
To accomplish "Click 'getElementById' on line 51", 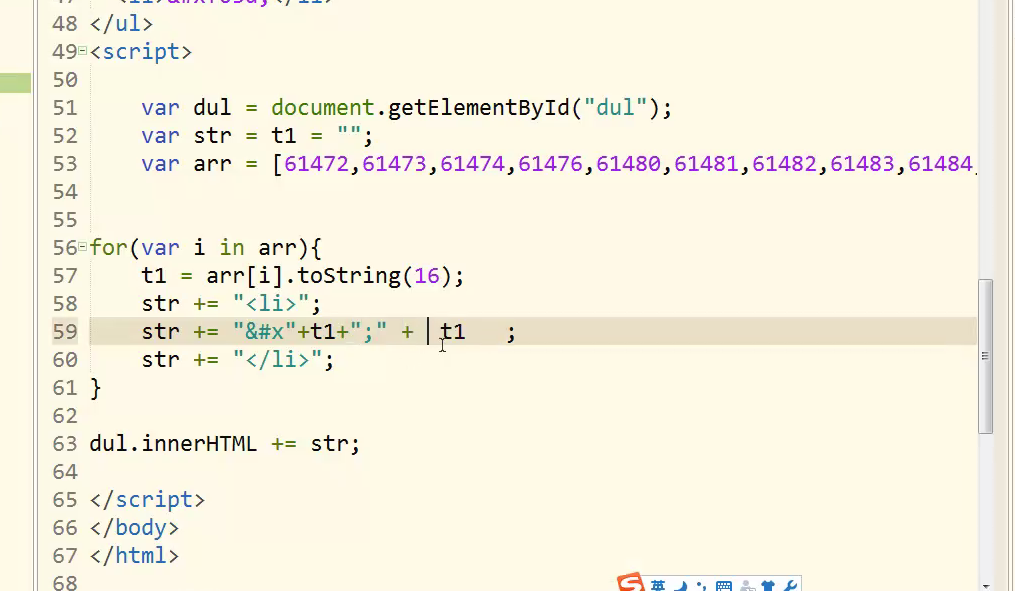I will (478, 107).
